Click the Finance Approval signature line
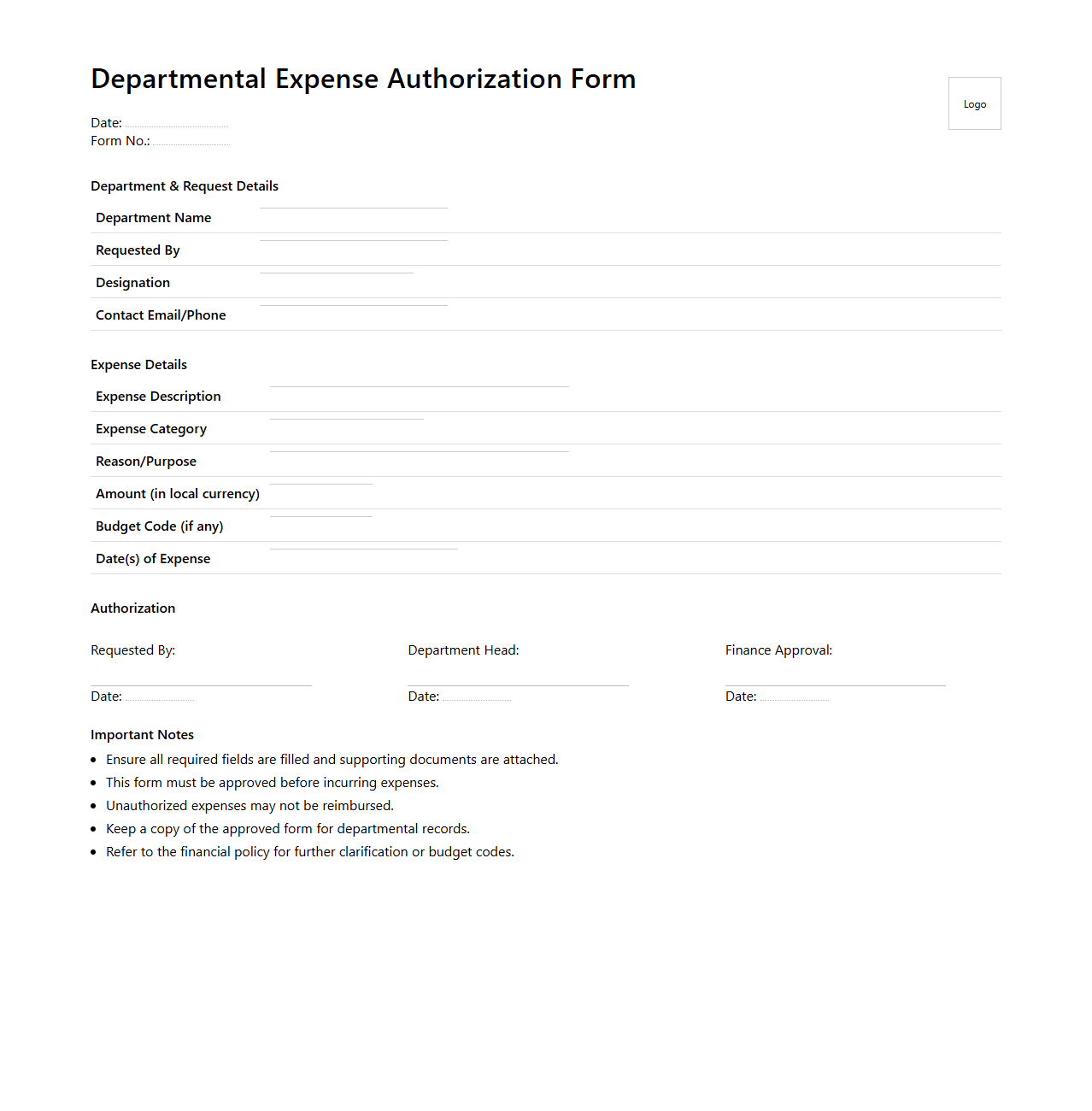The image size is (1092, 1111). click(x=835, y=679)
